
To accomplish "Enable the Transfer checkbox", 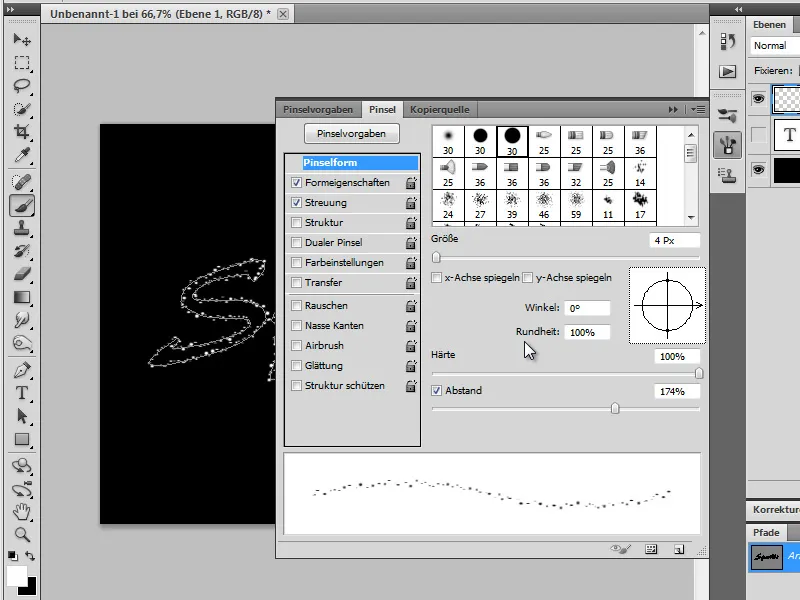I will point(296,283).
